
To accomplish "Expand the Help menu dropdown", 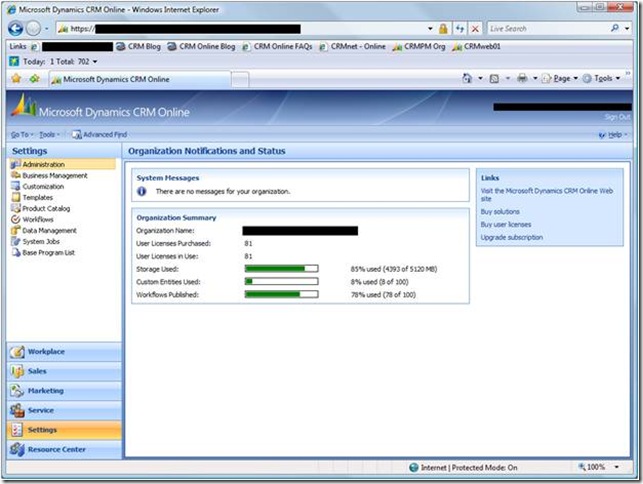I will point(613,134).
